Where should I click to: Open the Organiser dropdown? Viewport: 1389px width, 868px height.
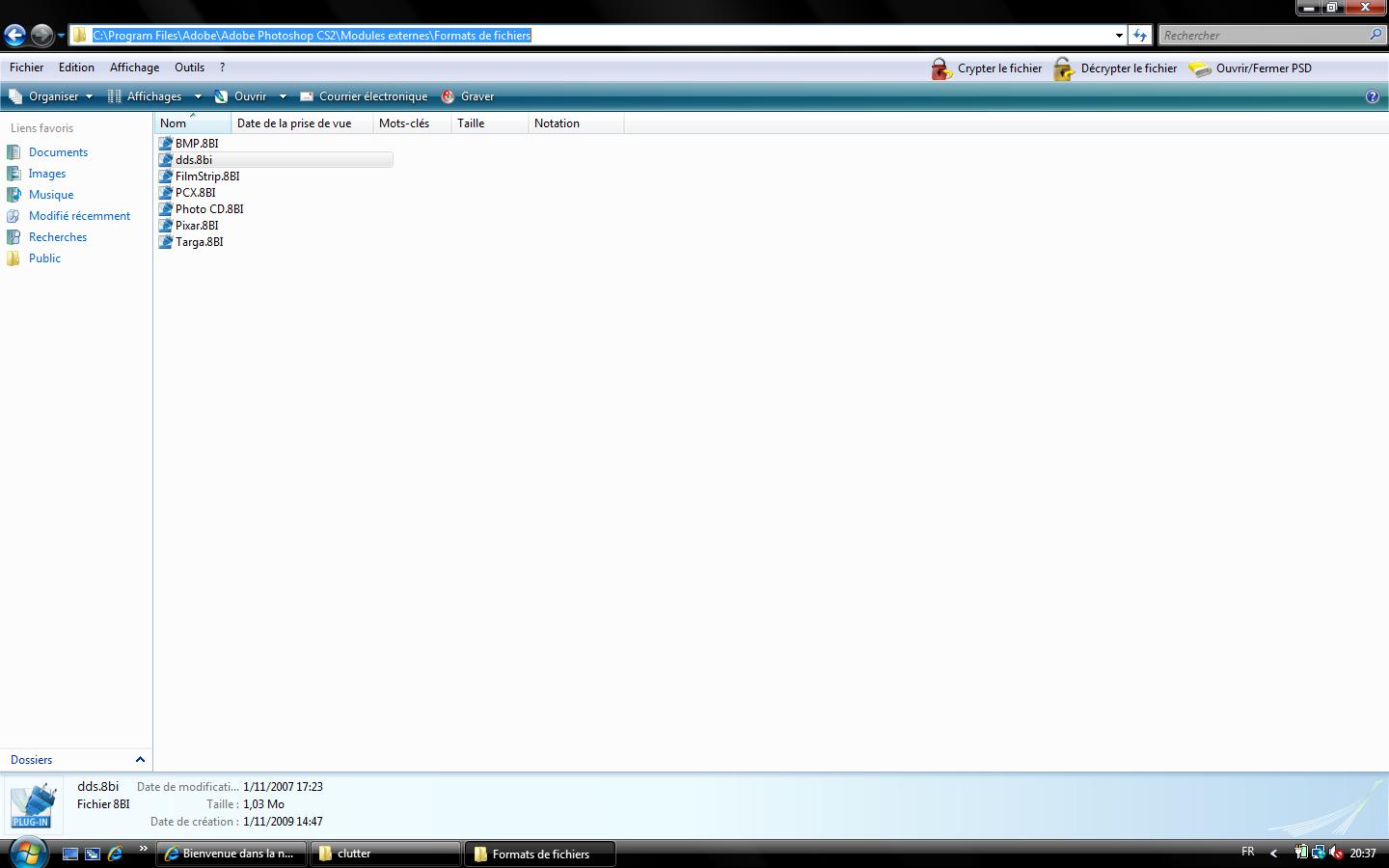pyautogui.click(x=50, y=96)
